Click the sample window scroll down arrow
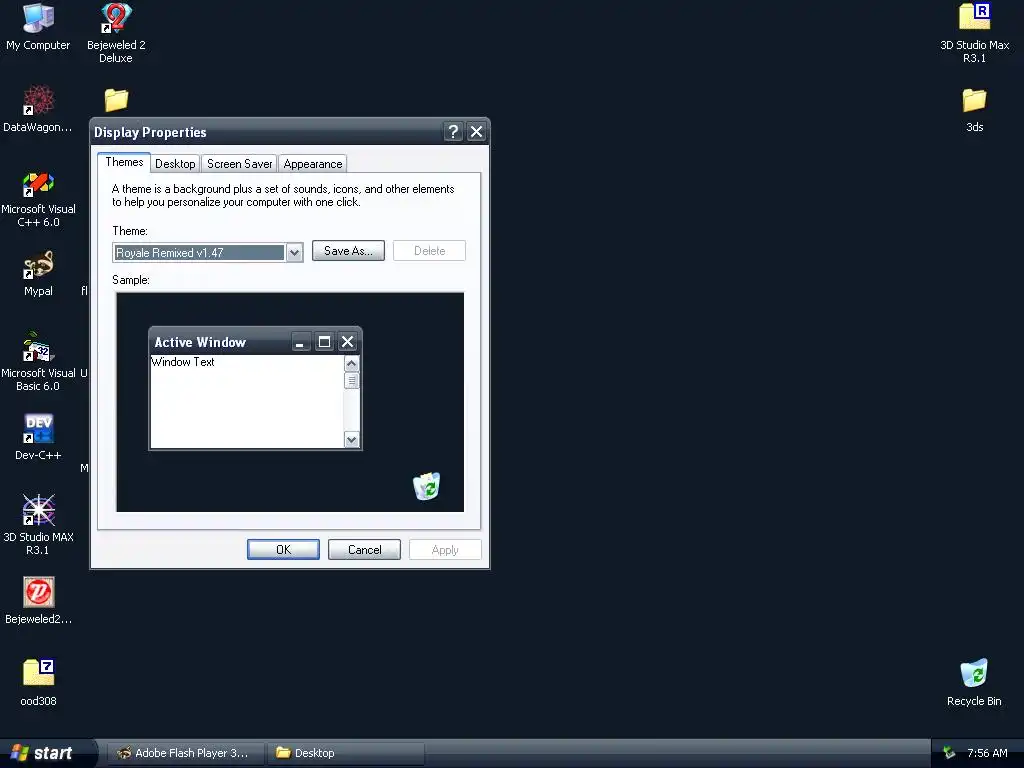This screenshot has width=1024, height=768. coord(351,440)
